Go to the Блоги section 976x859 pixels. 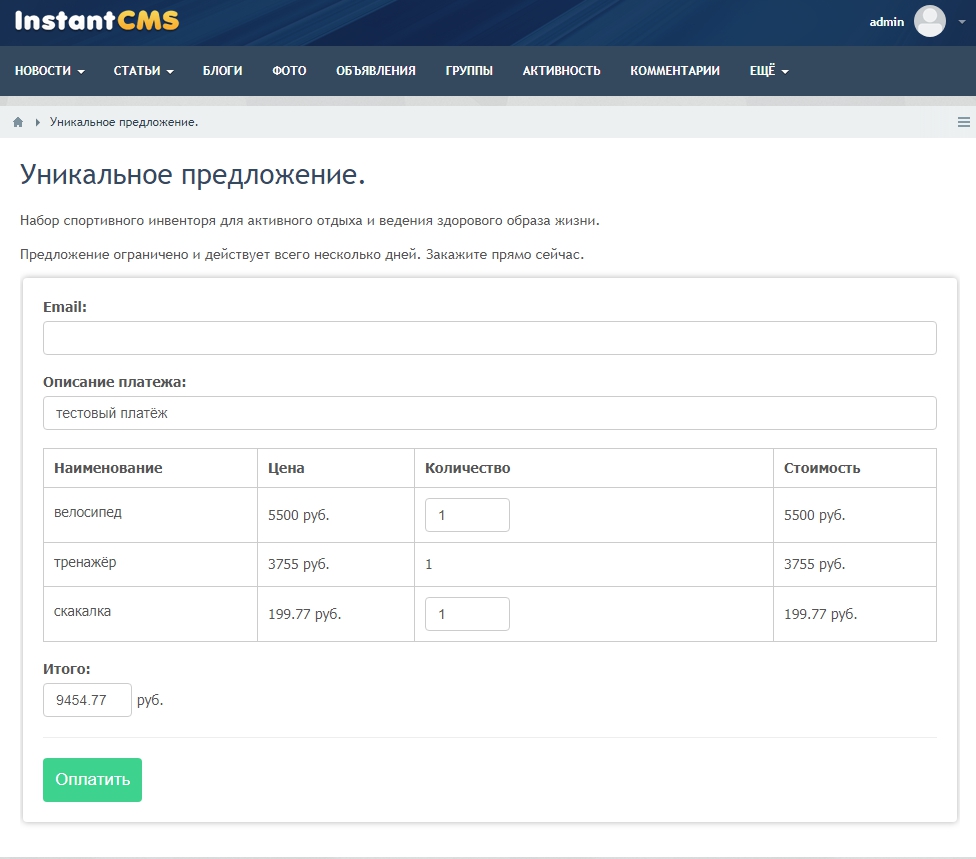pyautogui.click(x=222, y=71)
